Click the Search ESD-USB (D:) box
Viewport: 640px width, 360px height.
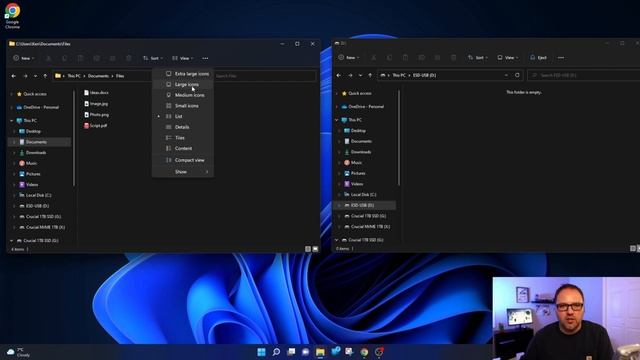point(584,75)
